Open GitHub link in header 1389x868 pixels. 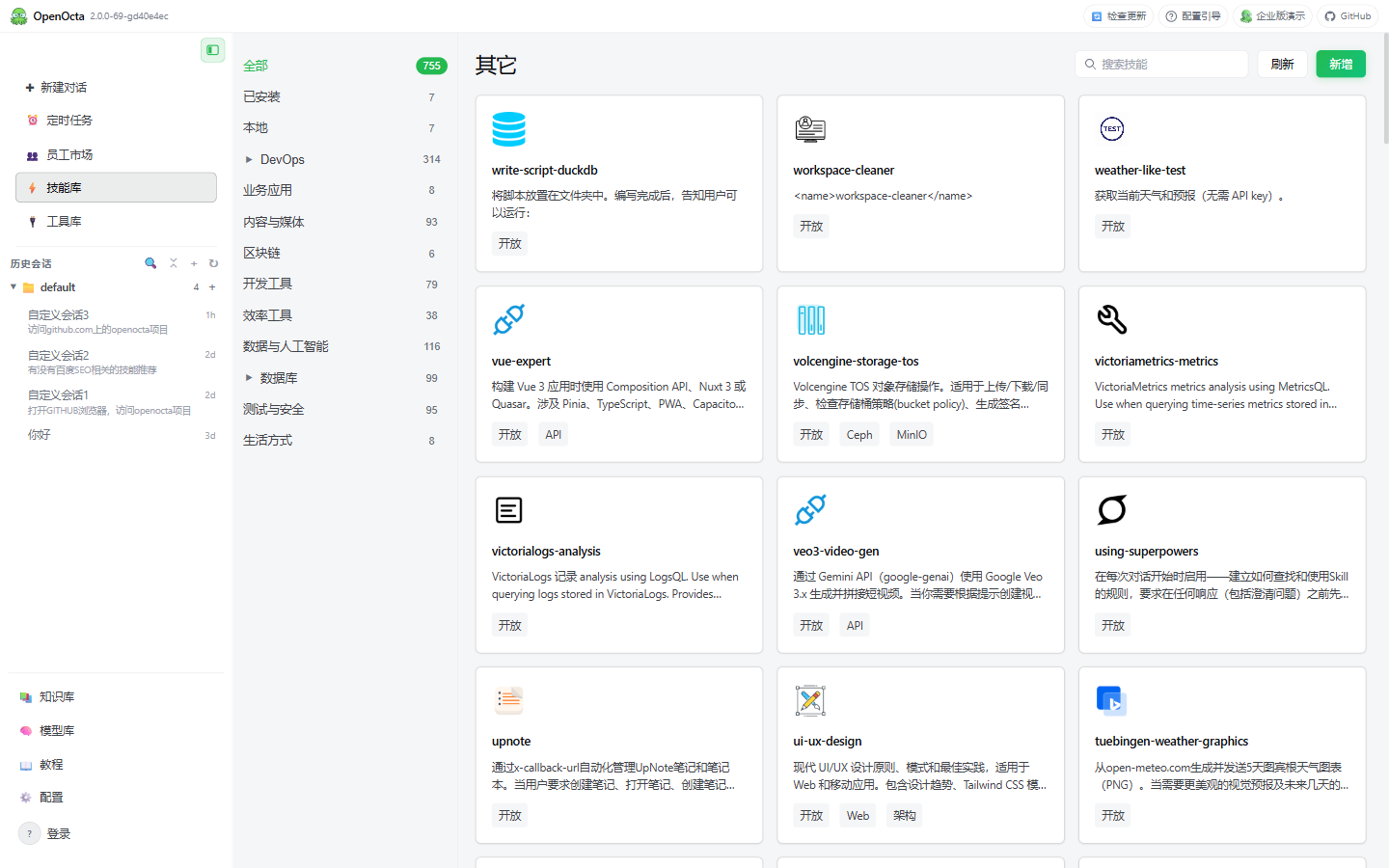click(1348, 16)
